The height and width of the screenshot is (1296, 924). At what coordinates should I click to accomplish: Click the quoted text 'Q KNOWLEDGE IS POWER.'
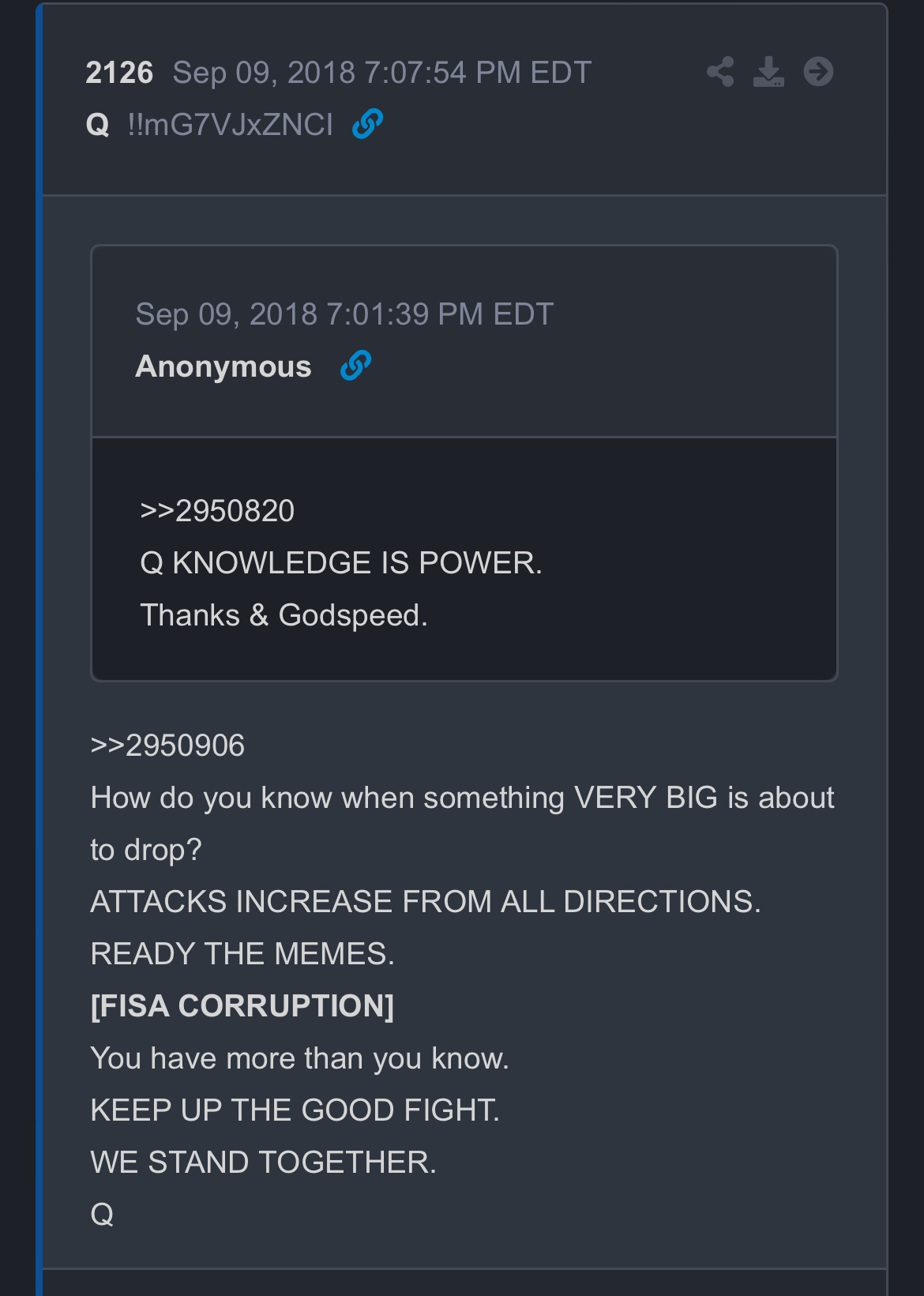(341, 563)
